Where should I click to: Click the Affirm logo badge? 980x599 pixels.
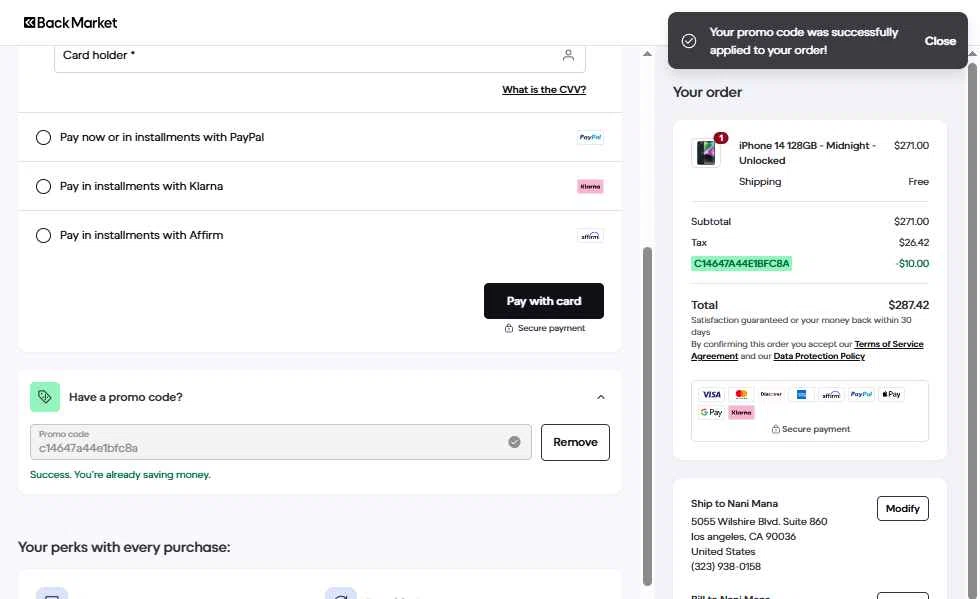pyautogui.click(x=590, y=236)
